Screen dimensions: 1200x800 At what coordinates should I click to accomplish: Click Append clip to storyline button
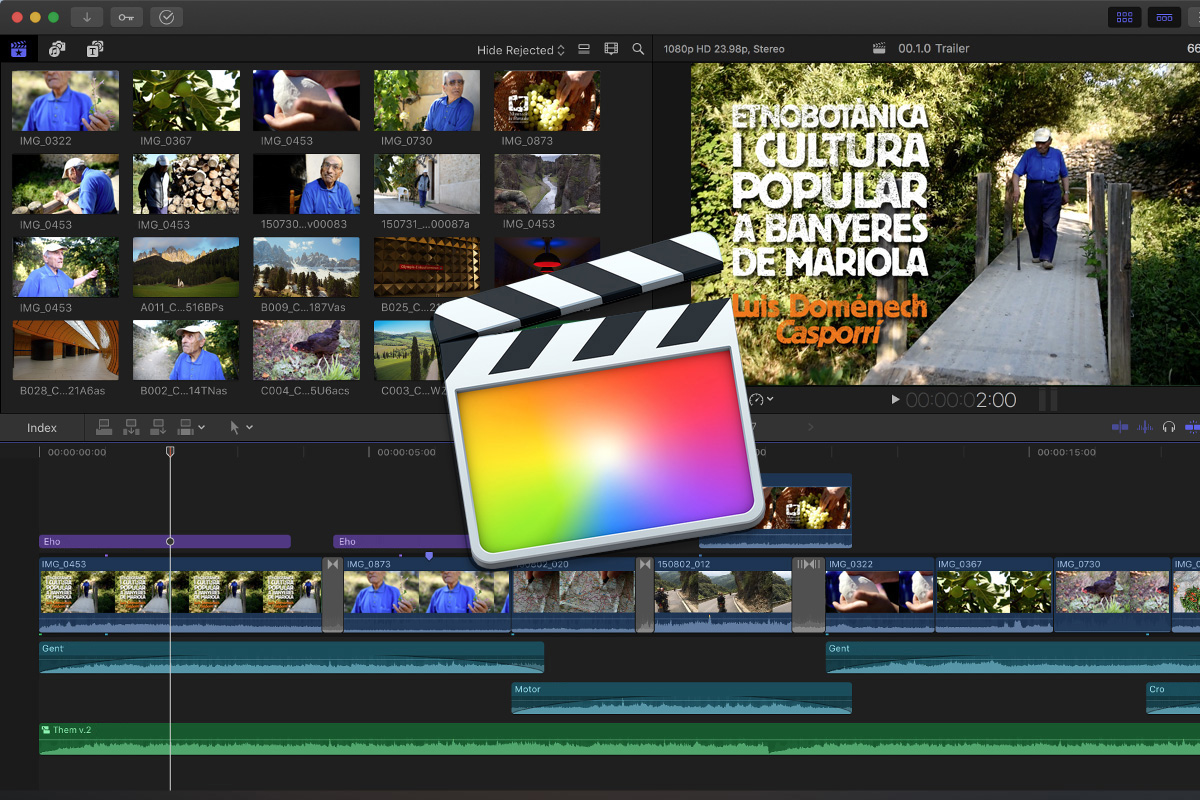click(158, 427)
